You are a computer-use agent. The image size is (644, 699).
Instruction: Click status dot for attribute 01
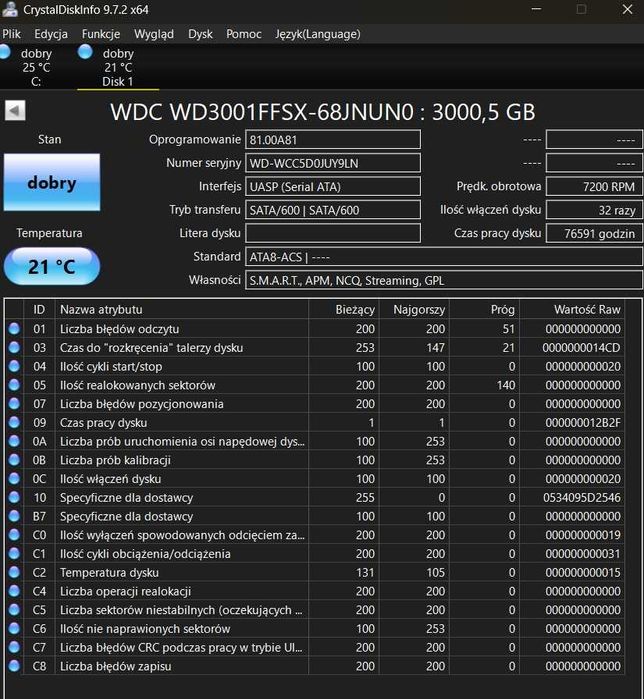[14, 329]
